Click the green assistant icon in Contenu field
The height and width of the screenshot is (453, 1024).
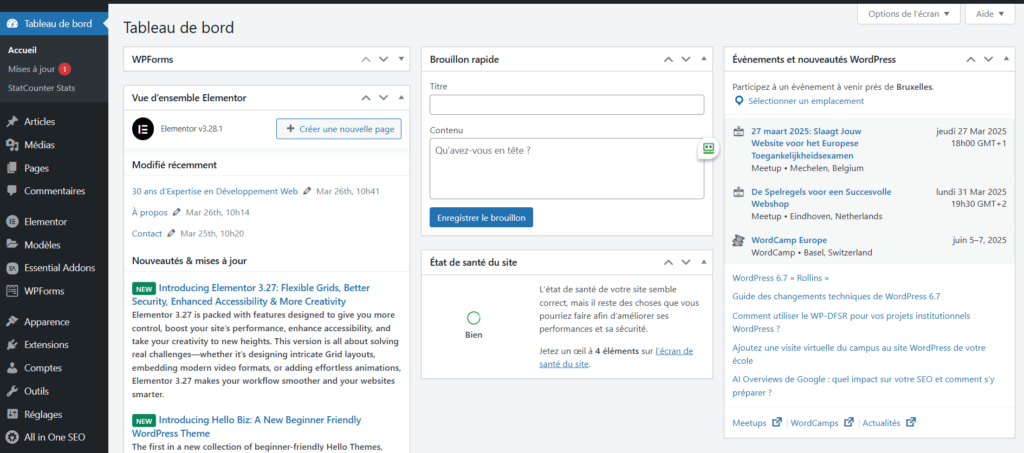point(708,148)
